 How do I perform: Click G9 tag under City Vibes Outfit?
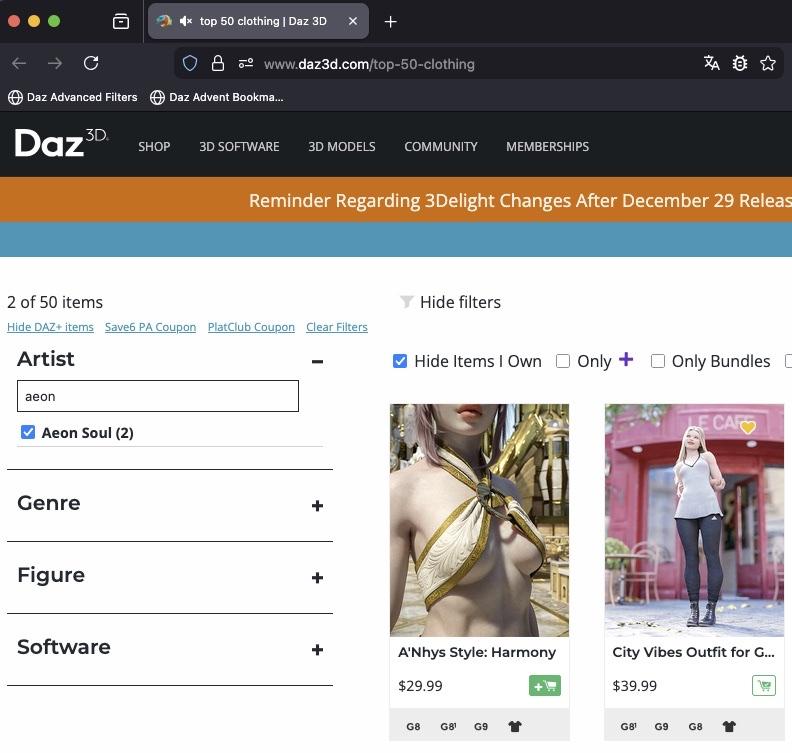[661, 726]
